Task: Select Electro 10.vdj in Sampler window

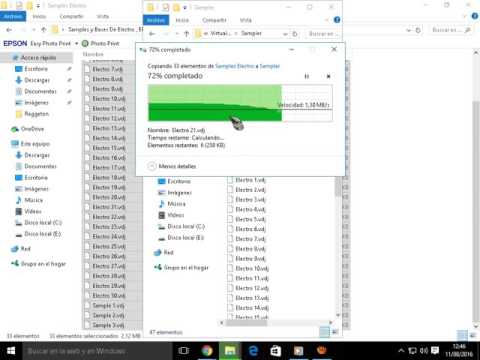Action: click(252, 268)
